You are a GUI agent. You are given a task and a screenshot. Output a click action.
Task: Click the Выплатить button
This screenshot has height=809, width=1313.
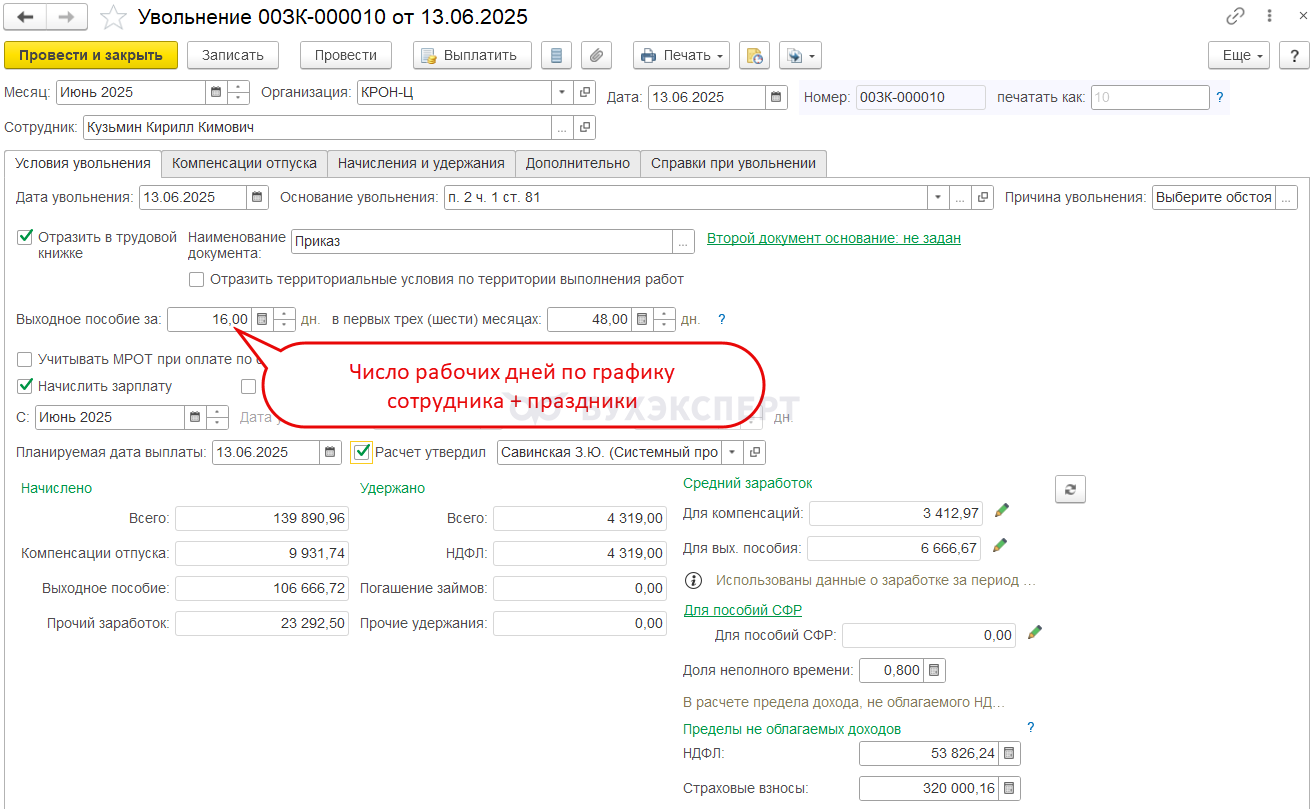[x=471, y=55]
